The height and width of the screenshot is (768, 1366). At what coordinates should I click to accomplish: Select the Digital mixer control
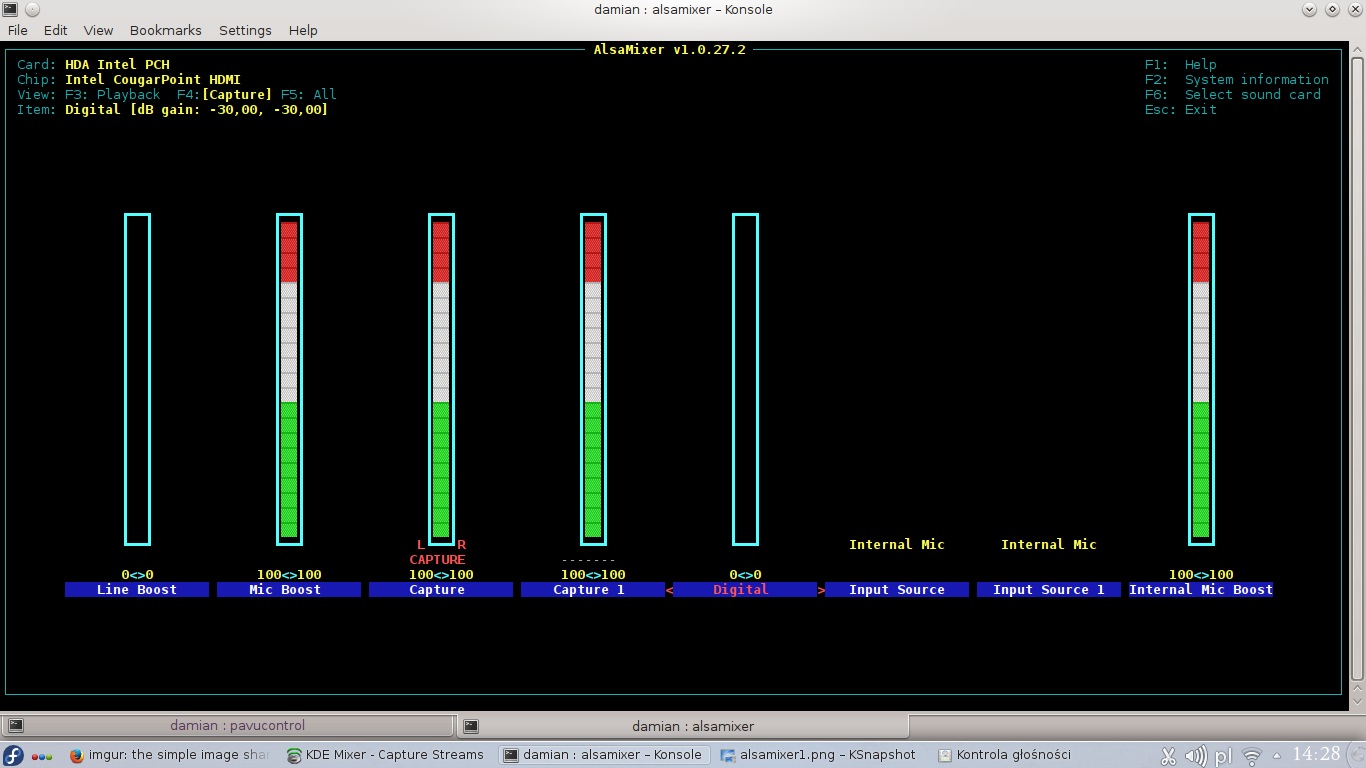[x=744, y=590]
